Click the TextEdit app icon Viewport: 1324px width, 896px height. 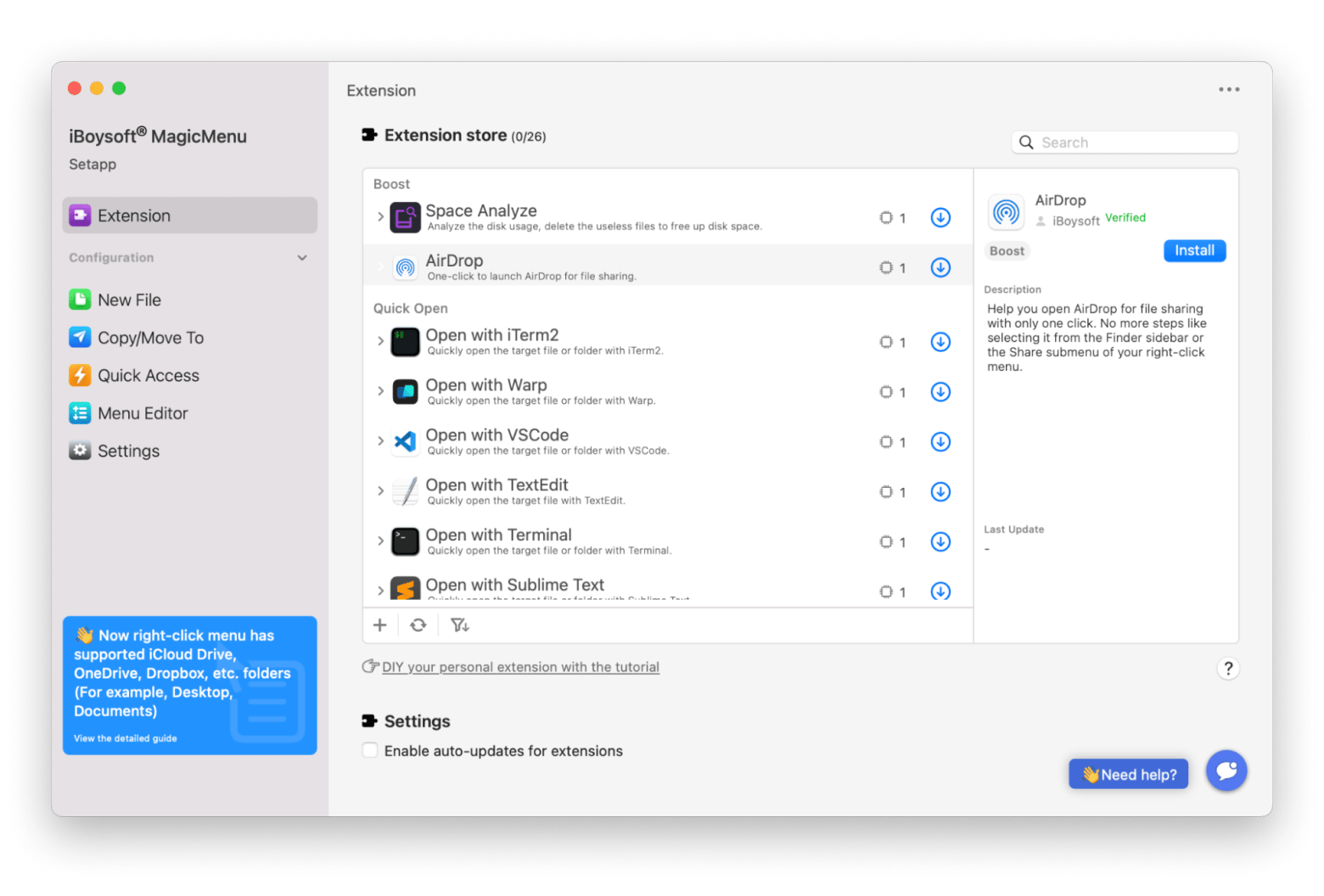pos(405,492)
